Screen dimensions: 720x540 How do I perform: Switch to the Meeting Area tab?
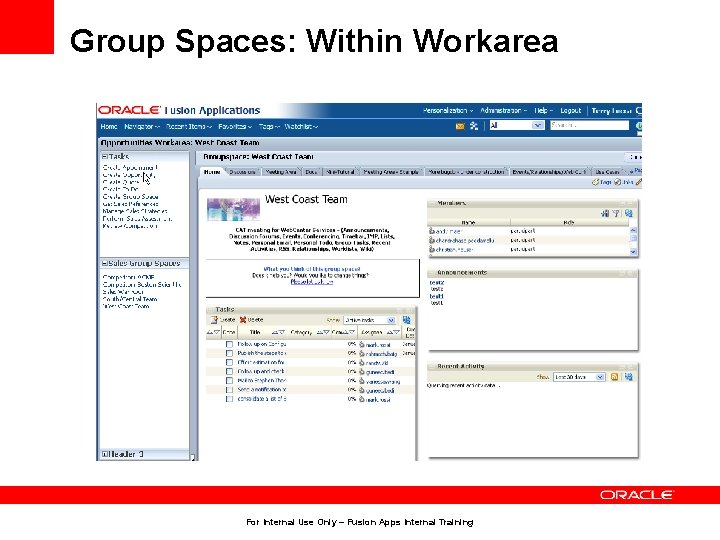pos(281,172)
